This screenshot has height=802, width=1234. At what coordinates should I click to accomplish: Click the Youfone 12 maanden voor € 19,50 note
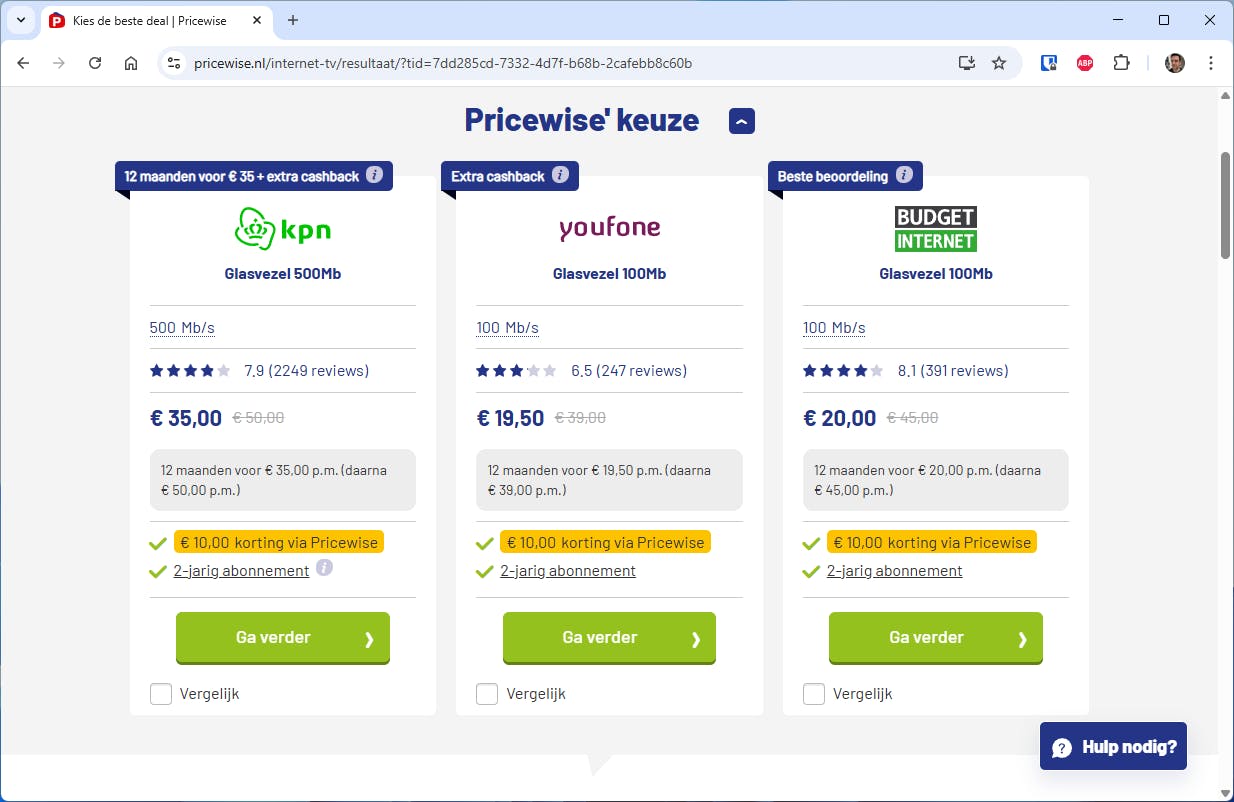[609, 480]
